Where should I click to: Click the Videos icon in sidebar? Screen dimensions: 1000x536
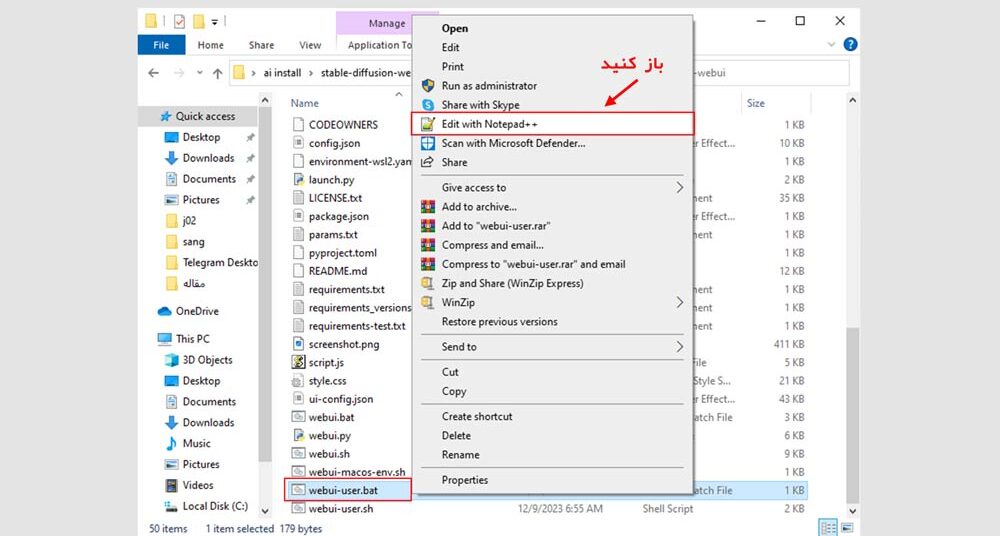pyautogui.click(x=172, y=486)
